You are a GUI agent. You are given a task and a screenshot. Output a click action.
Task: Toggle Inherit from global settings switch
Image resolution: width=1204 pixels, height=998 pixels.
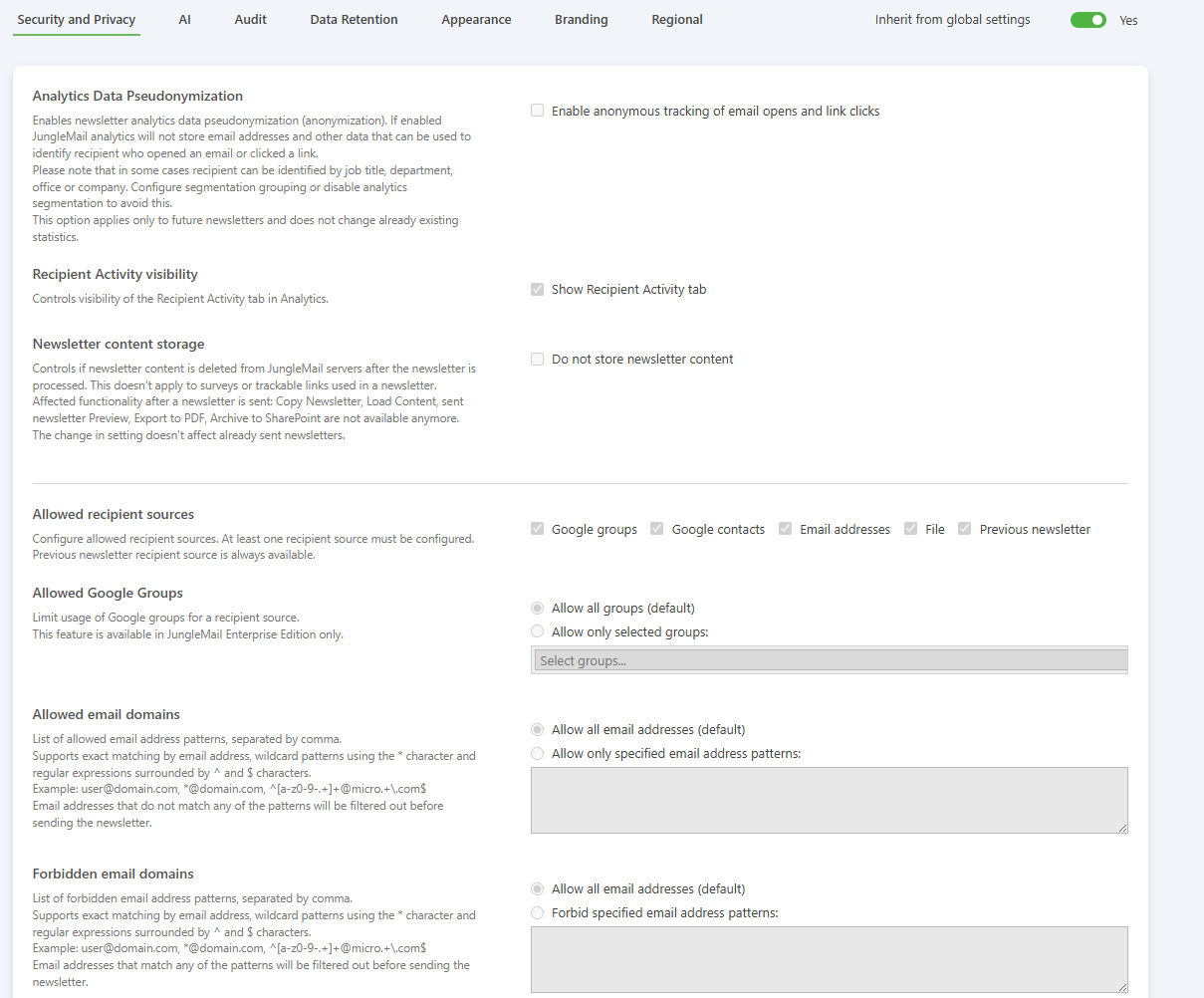coord(1087,20)
